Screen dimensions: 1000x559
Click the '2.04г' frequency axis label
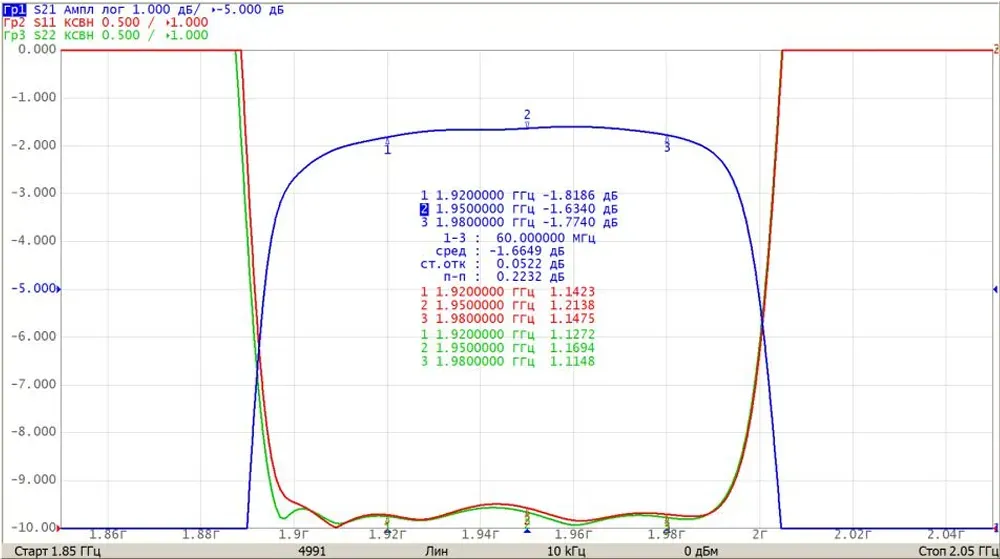946,535
